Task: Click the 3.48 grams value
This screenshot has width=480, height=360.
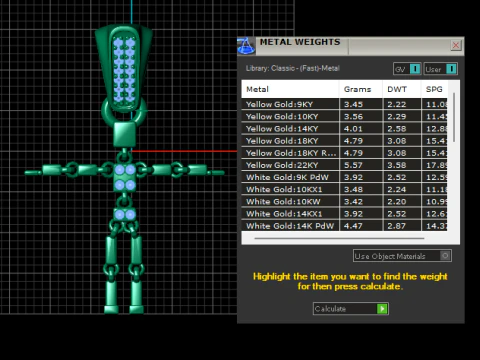Action: [x=353, y=189]
